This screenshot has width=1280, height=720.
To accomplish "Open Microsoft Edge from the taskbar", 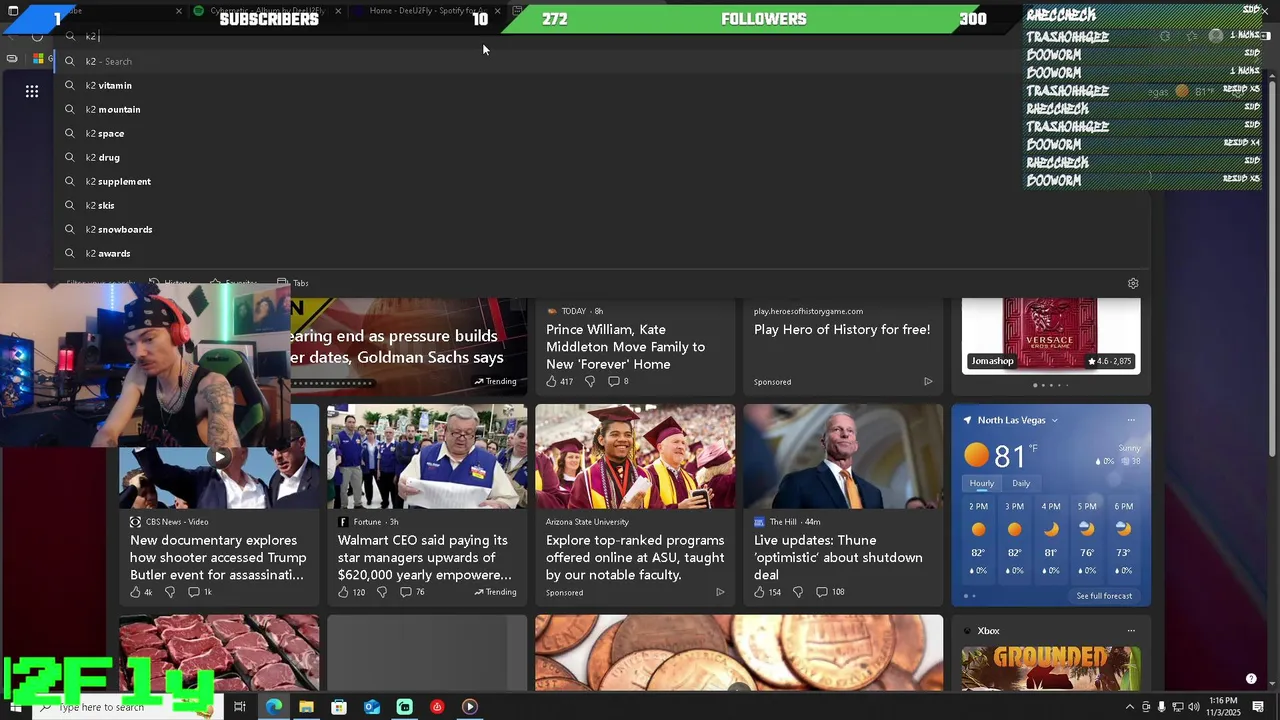I will coord(273,707).
